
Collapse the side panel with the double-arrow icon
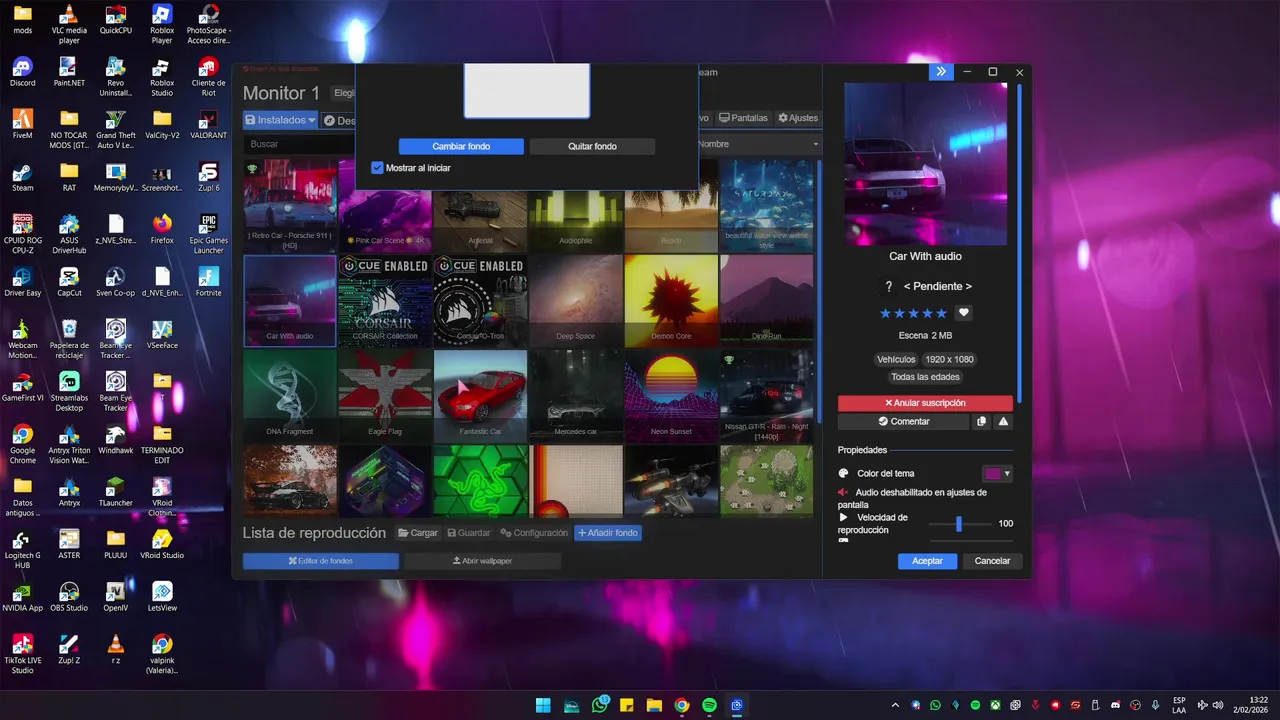tap(940, 72)
